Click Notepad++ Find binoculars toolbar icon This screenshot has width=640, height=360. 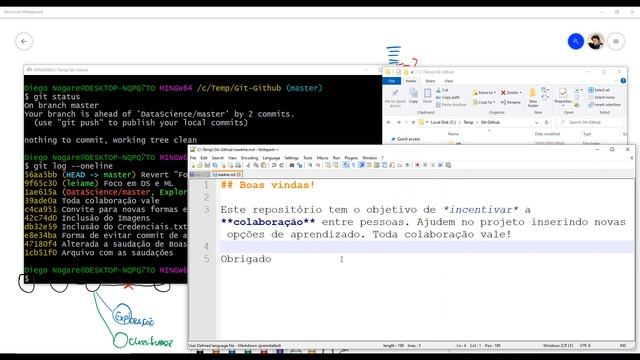(x=292, y=165)
